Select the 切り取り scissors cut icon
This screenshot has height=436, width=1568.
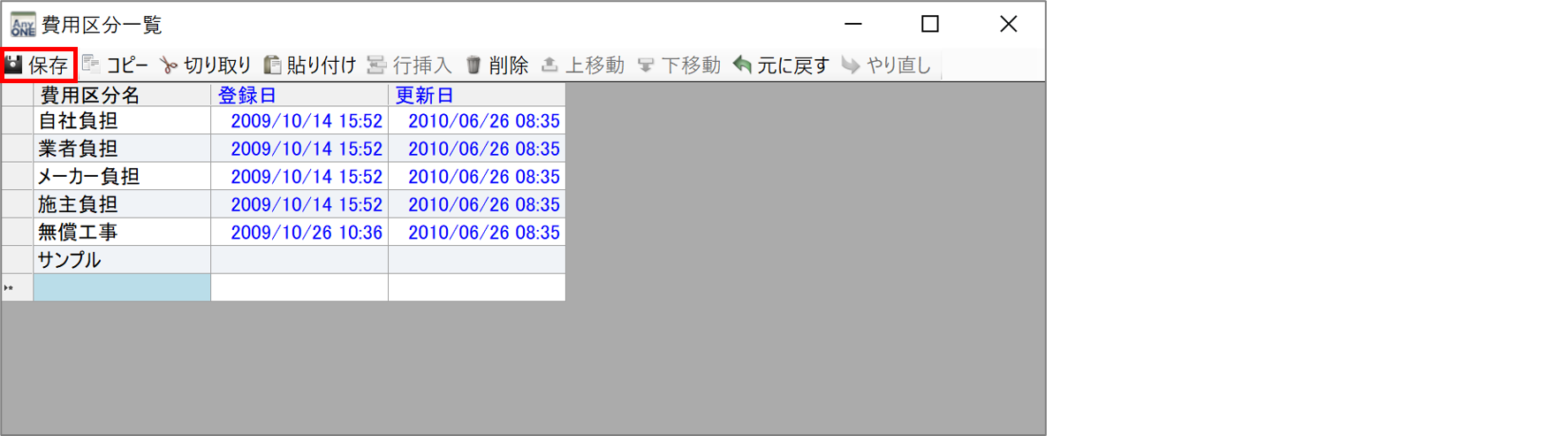pyautogui.click(x=169, y=65)
